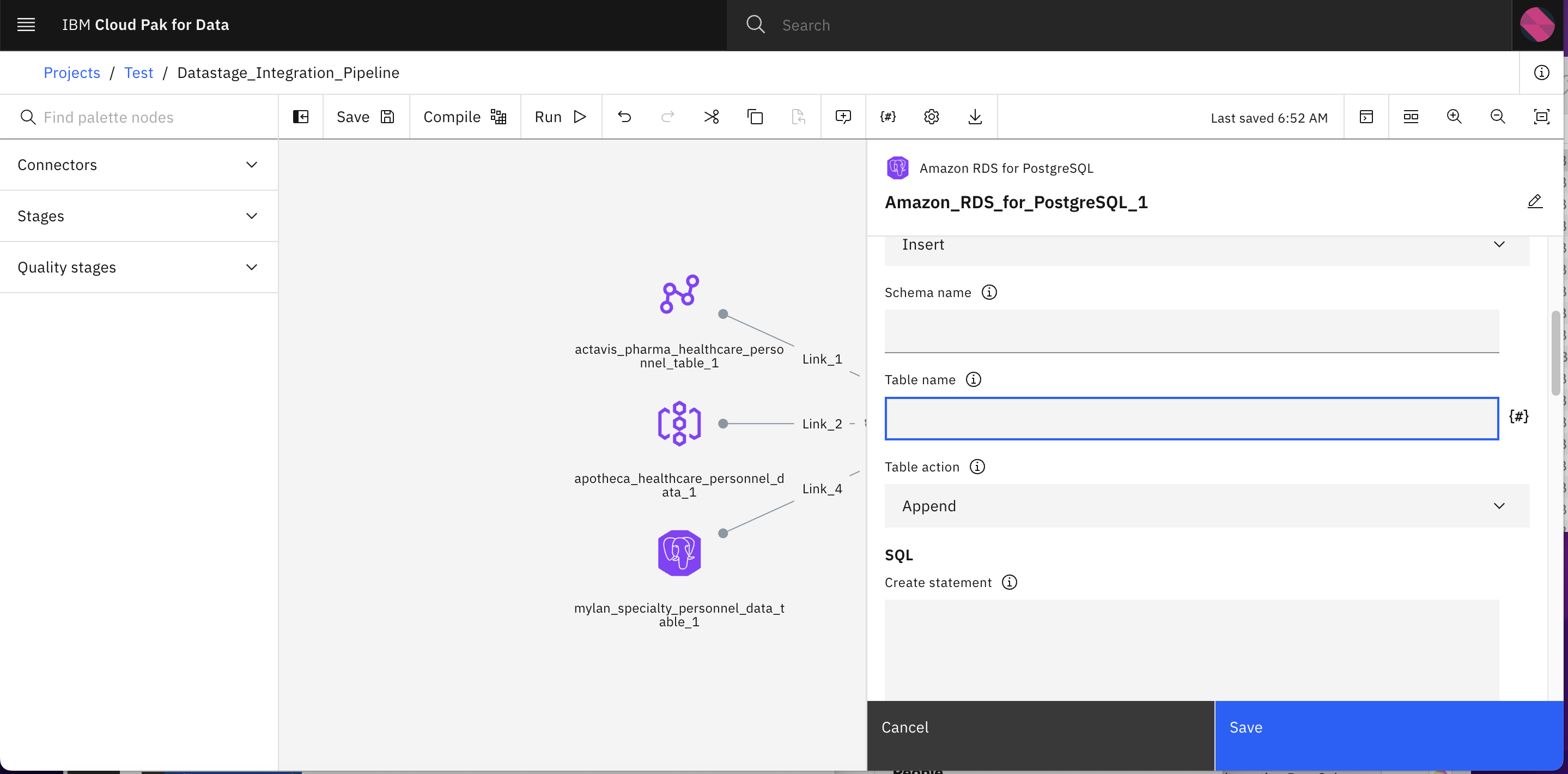
Task: Click the Amazon RDS PostgreSQL header icon
Action: tap(897, 168)
